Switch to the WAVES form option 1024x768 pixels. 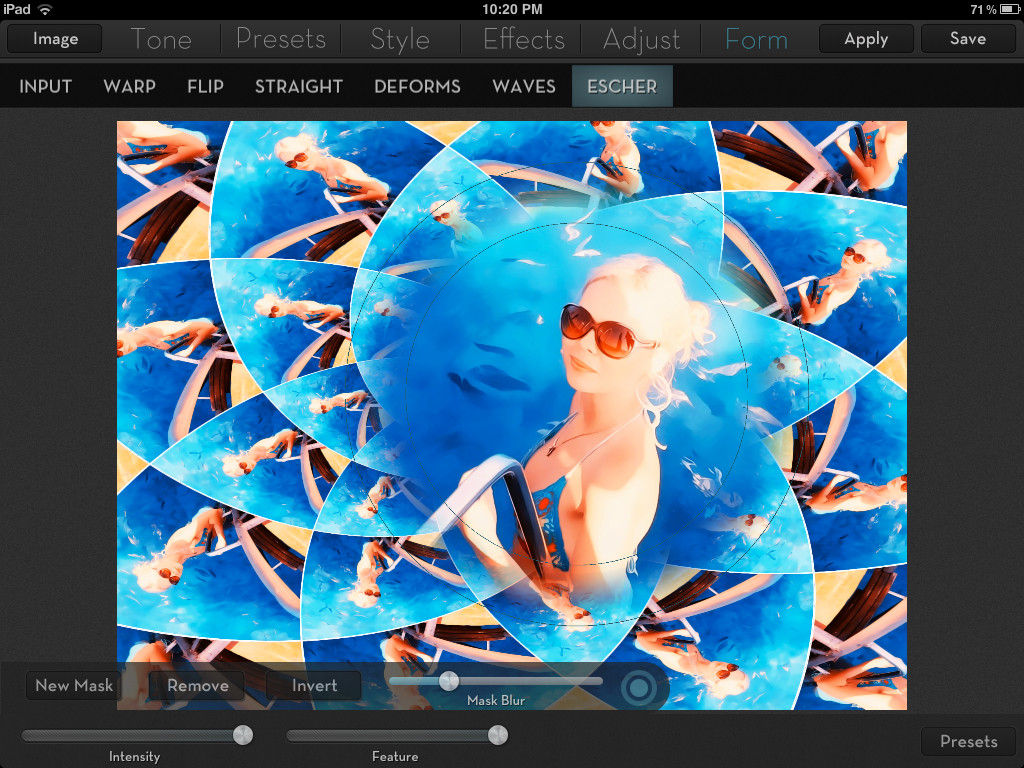pos(524,86)
